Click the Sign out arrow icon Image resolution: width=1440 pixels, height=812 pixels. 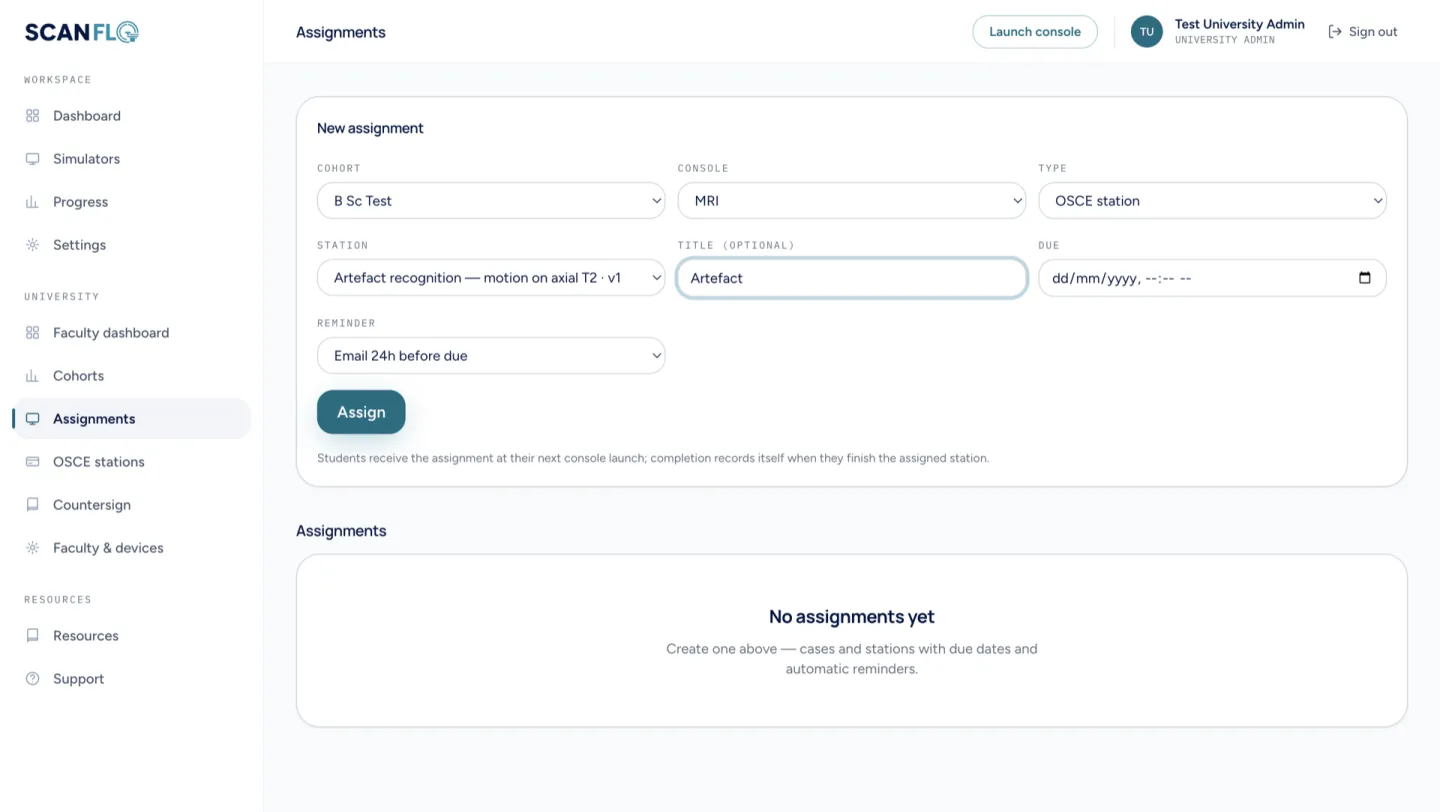[x=1335, y=32]
